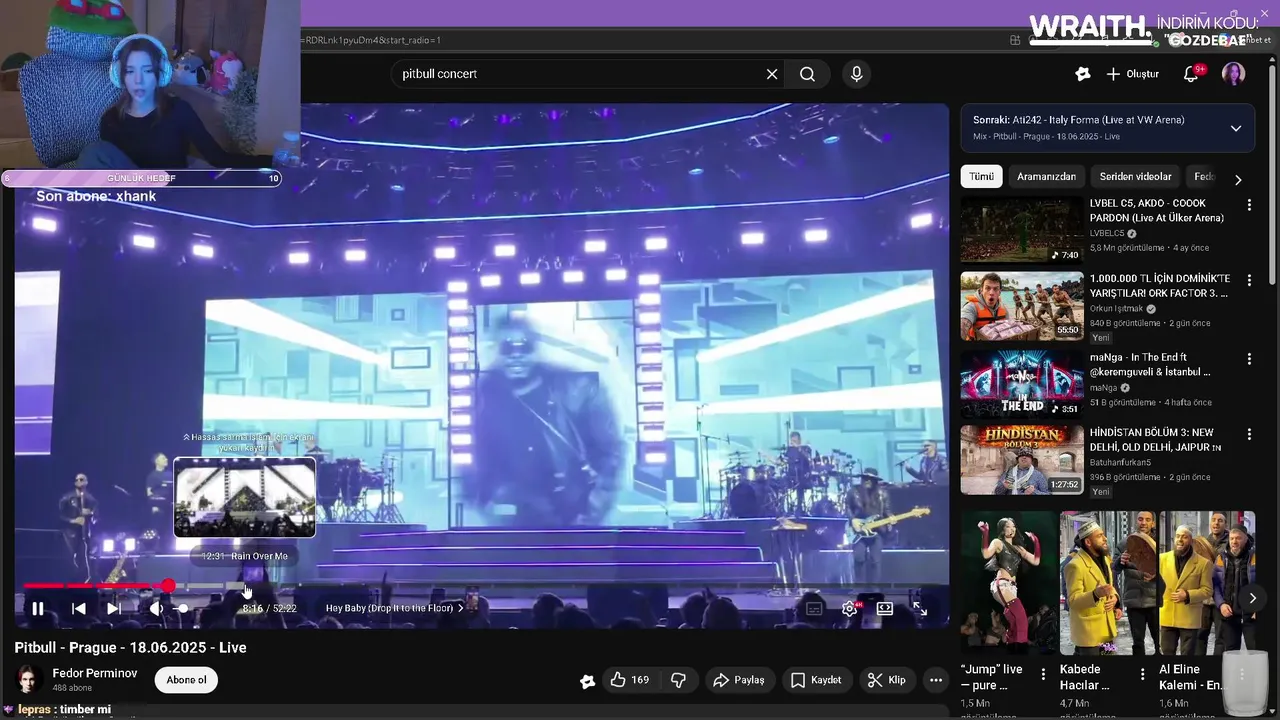Image resolution: width=1280 pixels, height=720 pixels.
Task: Open the Orkun Işıtmak channel link
Action: click(x=1117, y=309)
